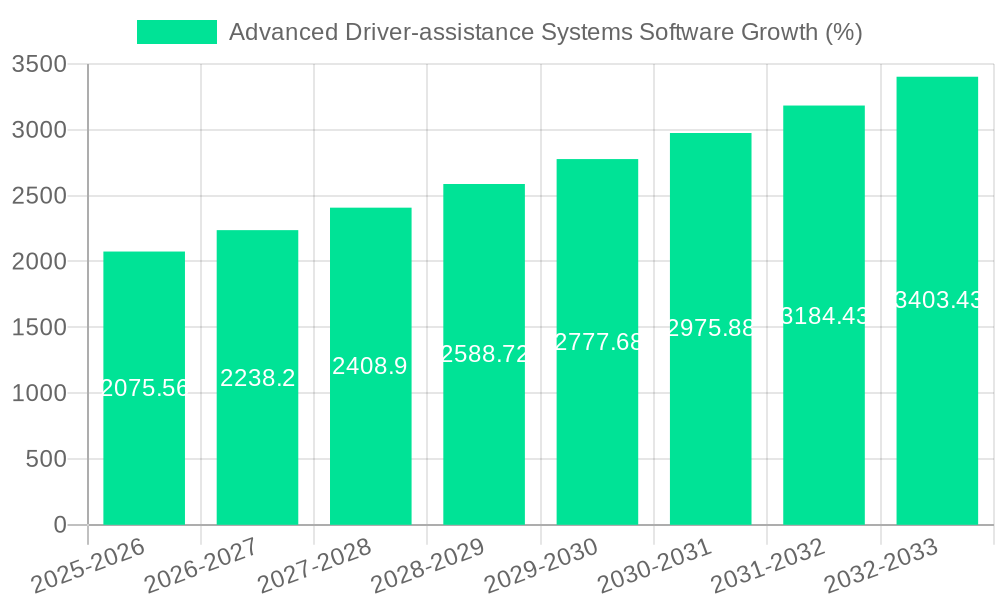Click the 3184.43 value label
Image resolution: width=1000 pixels, height=600 pixels.
click(823, 317)
